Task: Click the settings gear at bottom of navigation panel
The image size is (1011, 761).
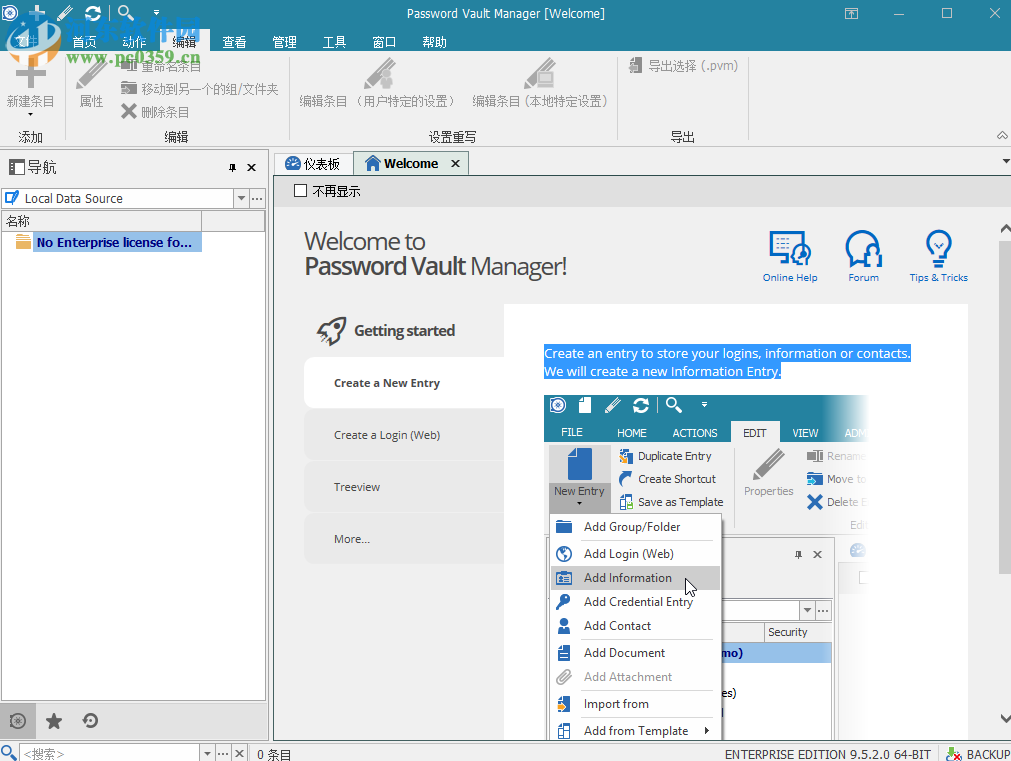Action: click(18, 720)
